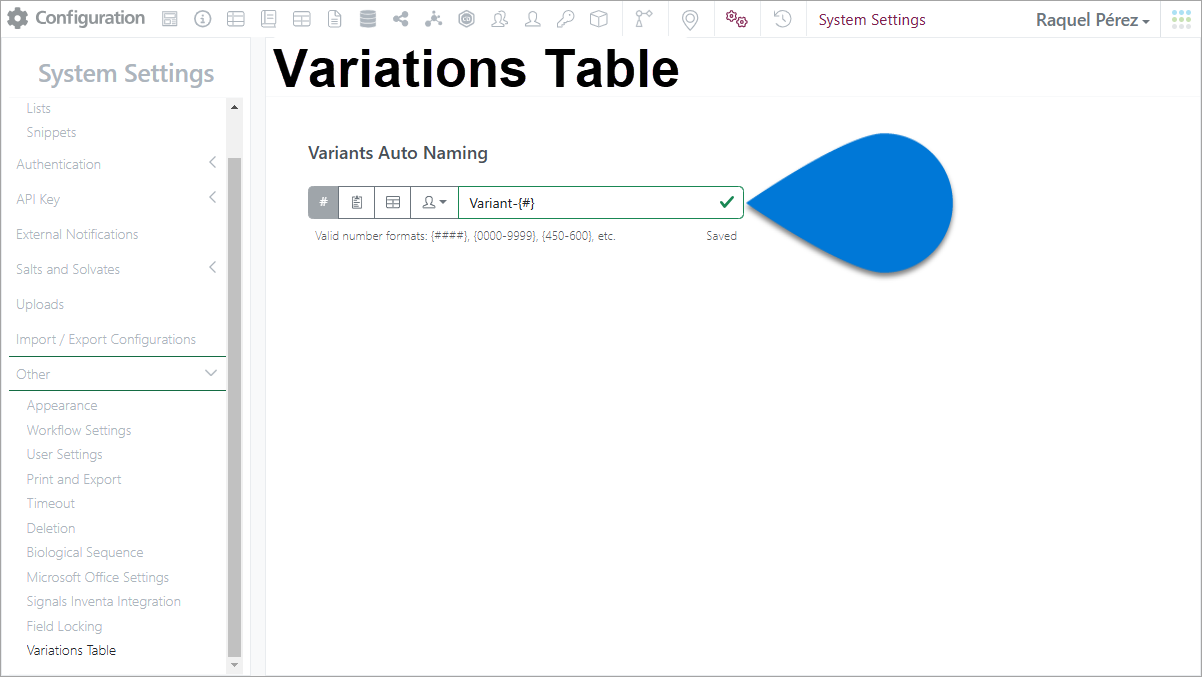Viewport: 1202px width, 677px height.
Task: Select the clipboard token button in naming bar
Action: point(357,202)
